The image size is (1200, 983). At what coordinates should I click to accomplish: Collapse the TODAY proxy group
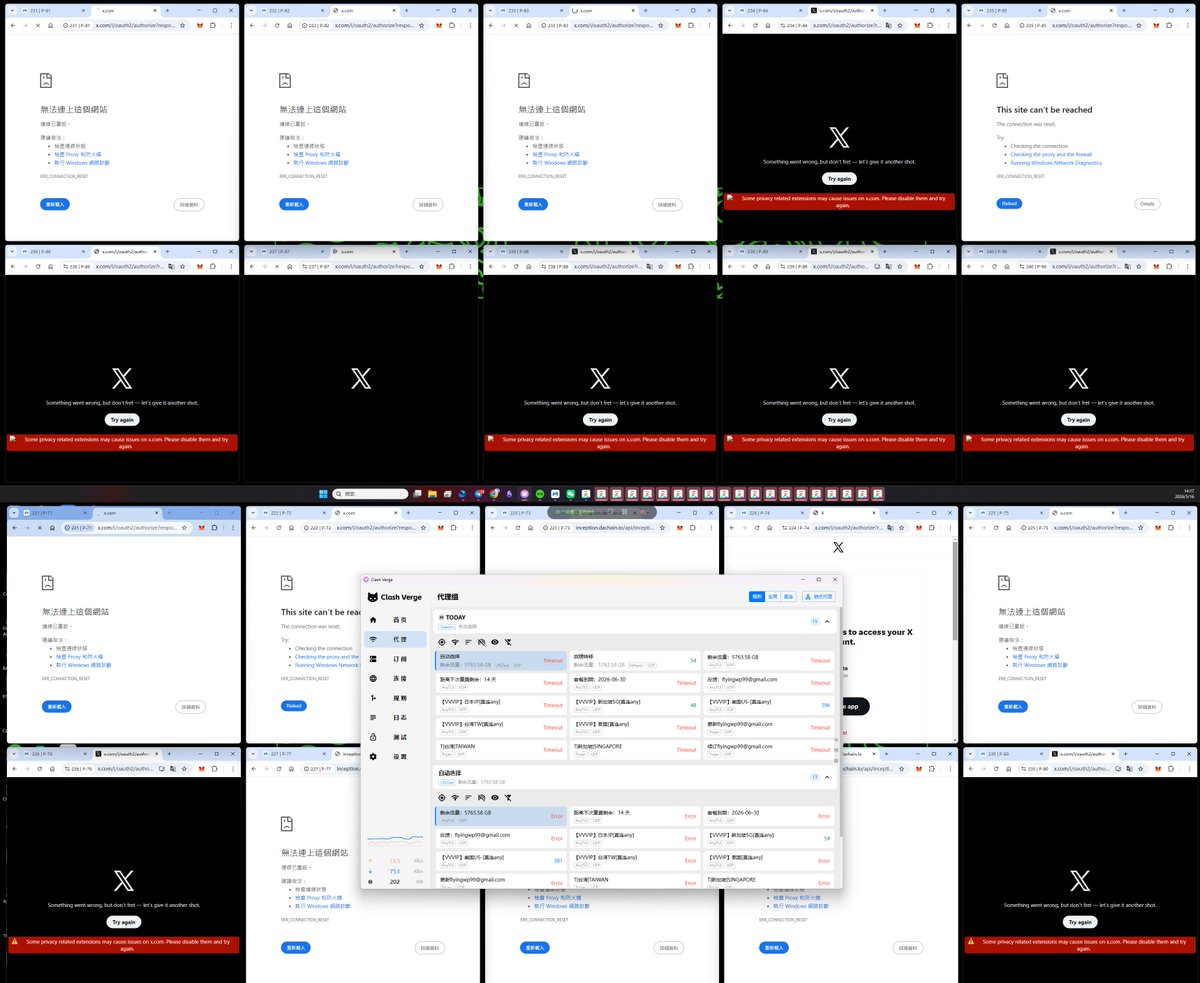[x=827, y=621]
